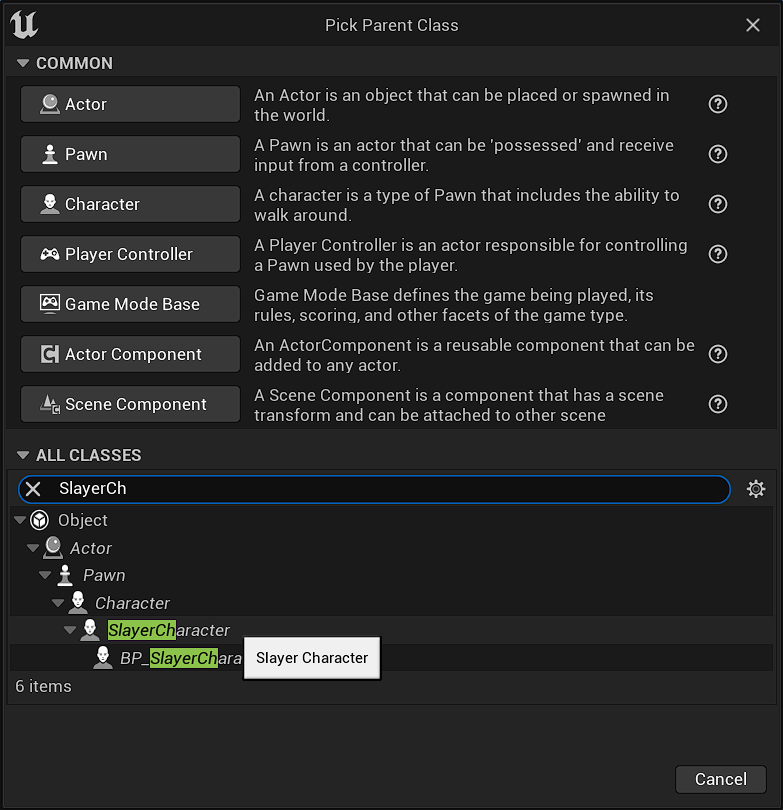
Task: Click the '6 items' count text
Action: coord(43,686)
